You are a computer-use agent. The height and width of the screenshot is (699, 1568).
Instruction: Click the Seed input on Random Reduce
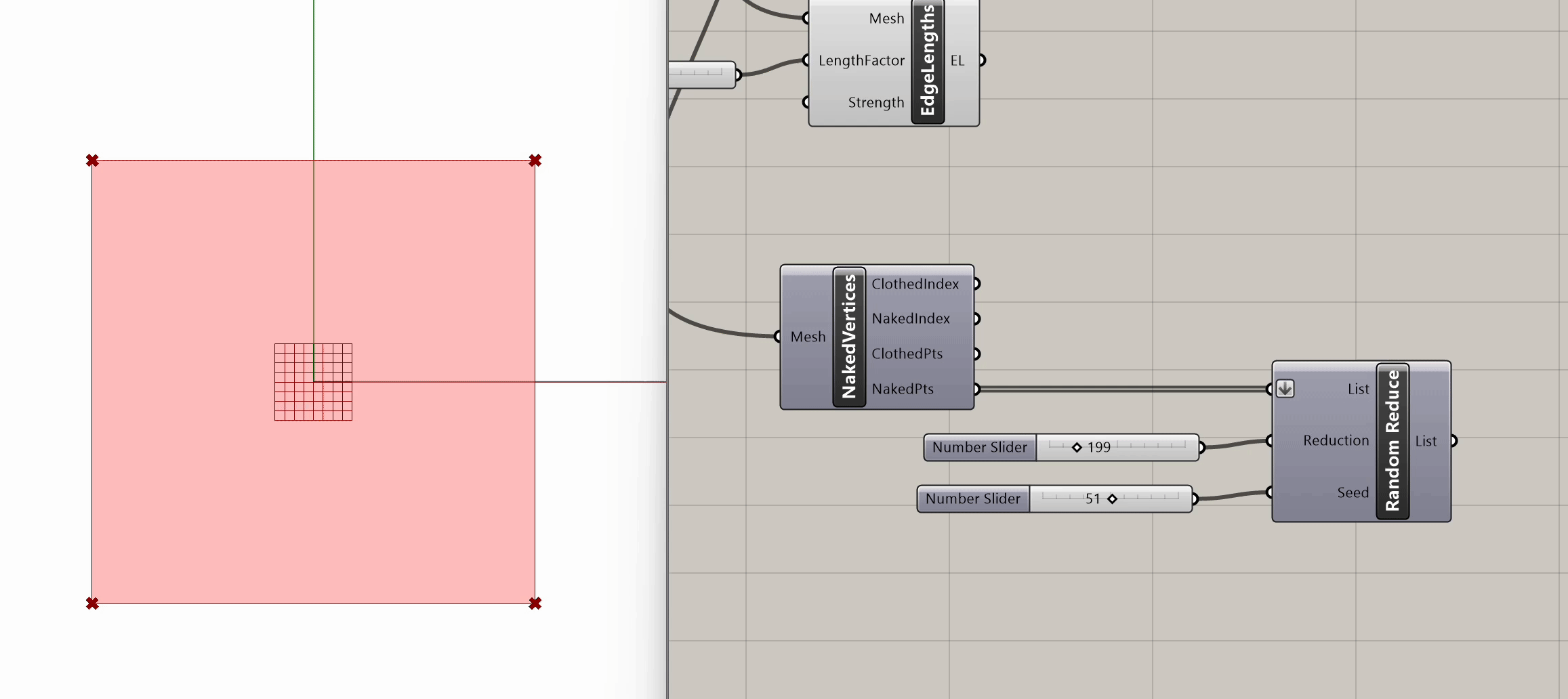(1353, 492)
